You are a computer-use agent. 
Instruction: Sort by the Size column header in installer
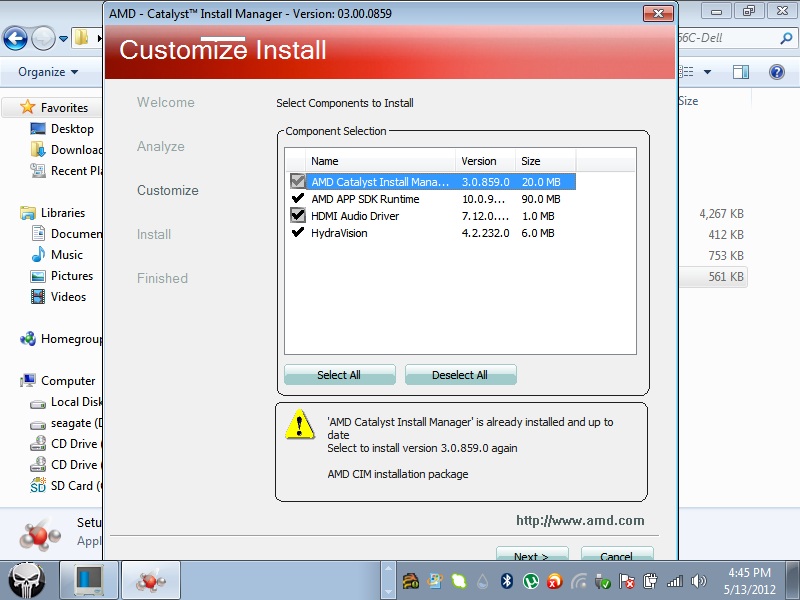[545, 161]
